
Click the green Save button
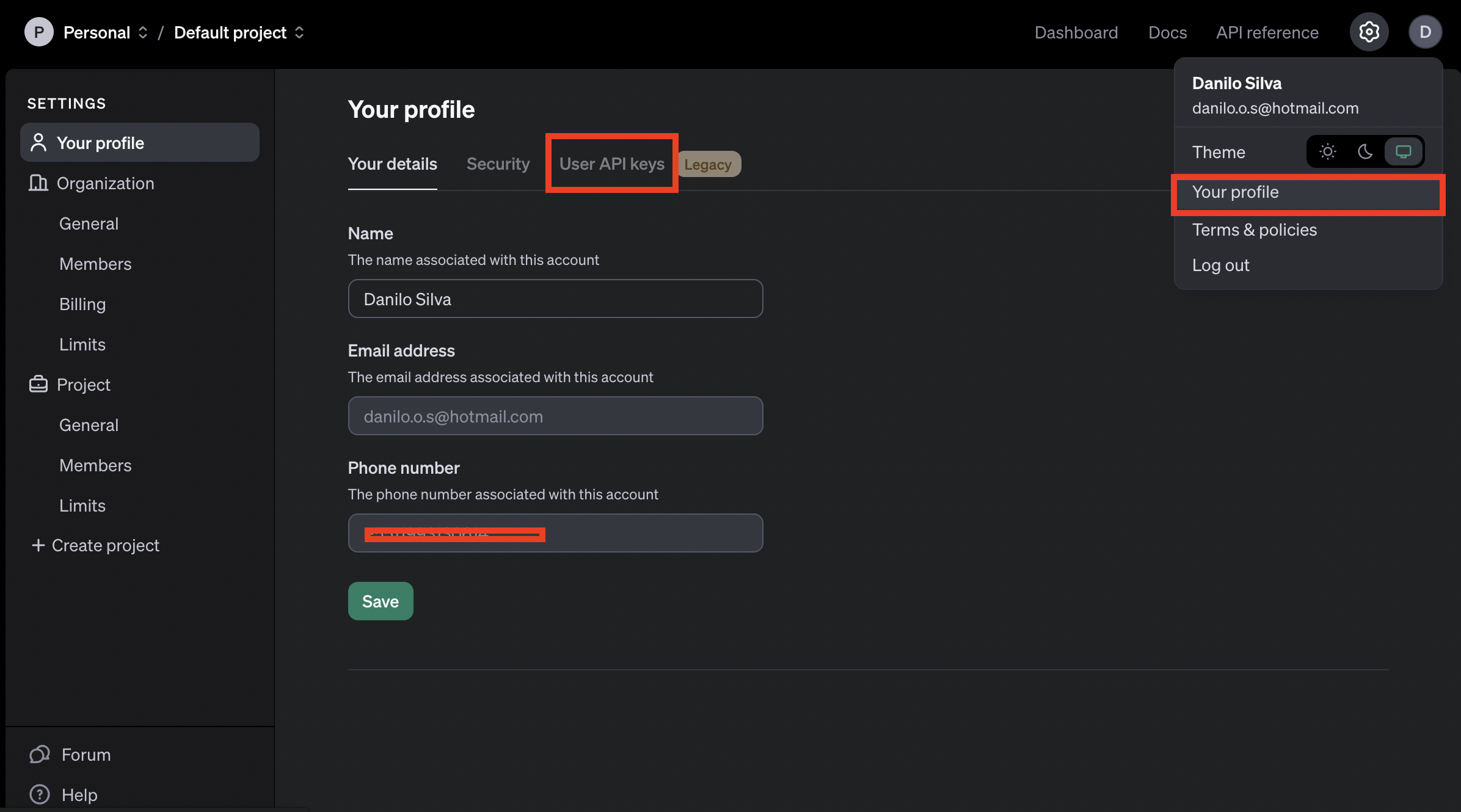(x=380, y=601)
